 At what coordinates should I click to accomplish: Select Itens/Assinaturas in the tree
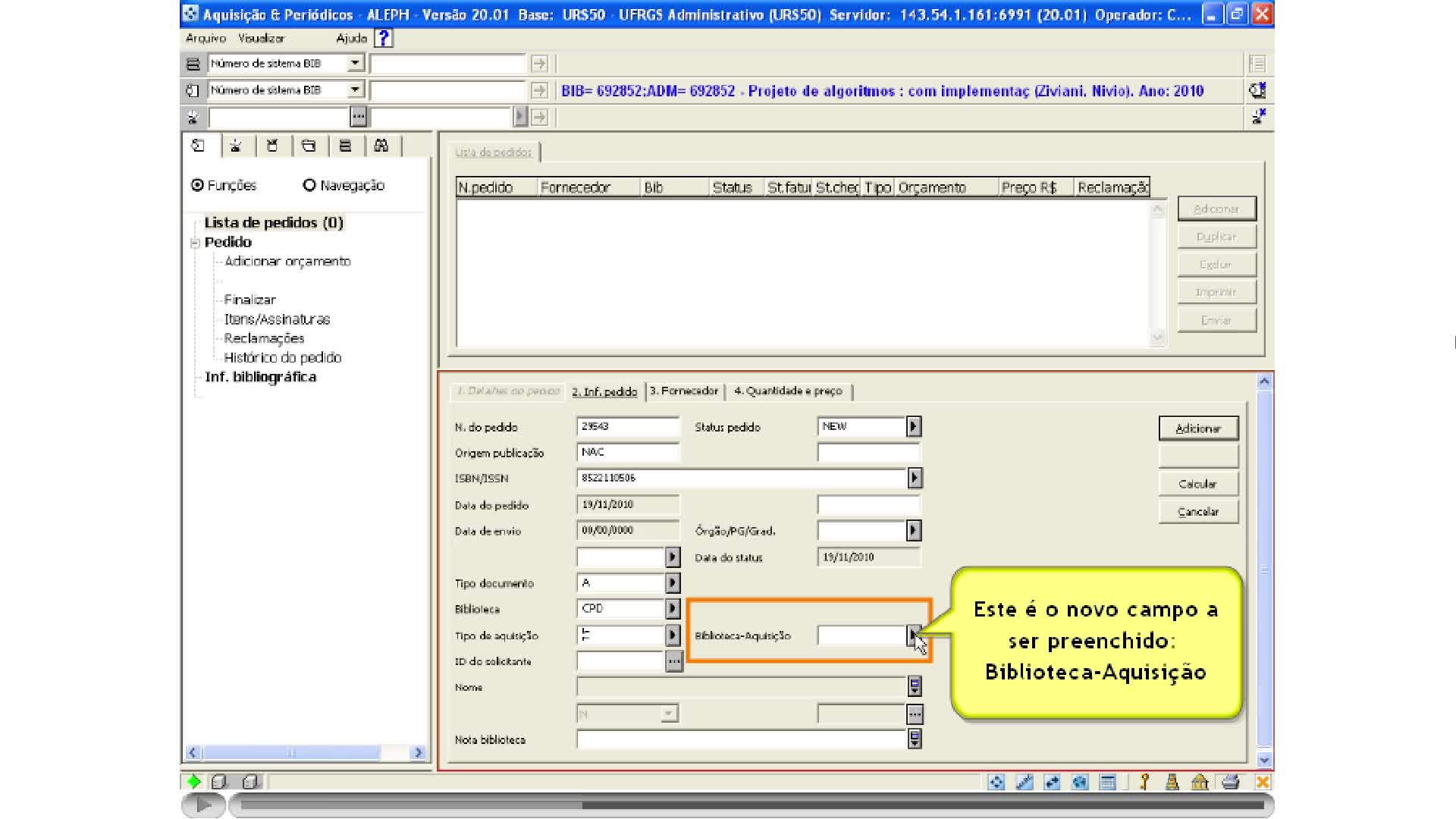tap(277, 319)
